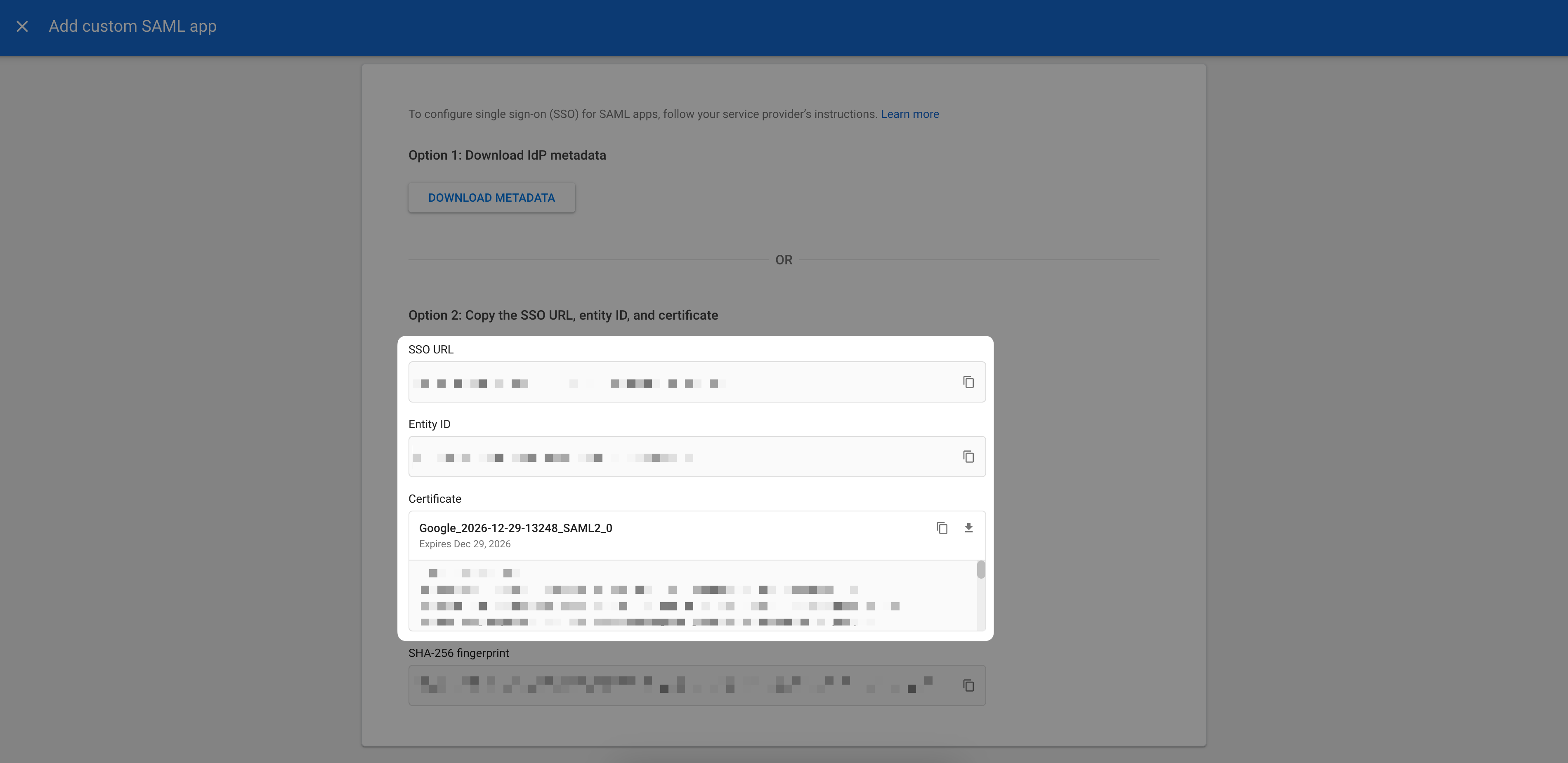This screenshot has width=1568, height=763.
Task: Click the Option 2 section heading
Action: (x=562, y=315)
